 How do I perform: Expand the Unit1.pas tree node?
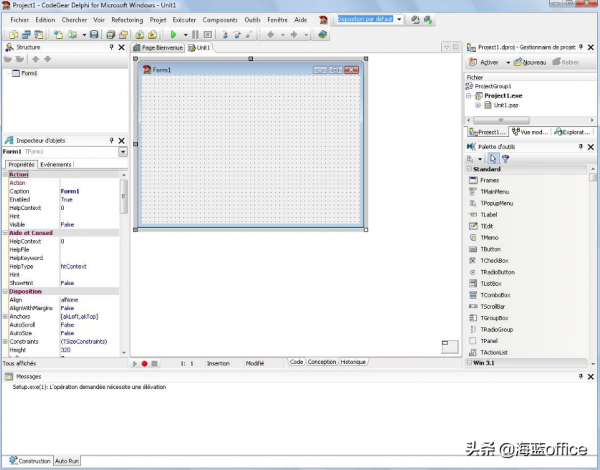point(479,104)
